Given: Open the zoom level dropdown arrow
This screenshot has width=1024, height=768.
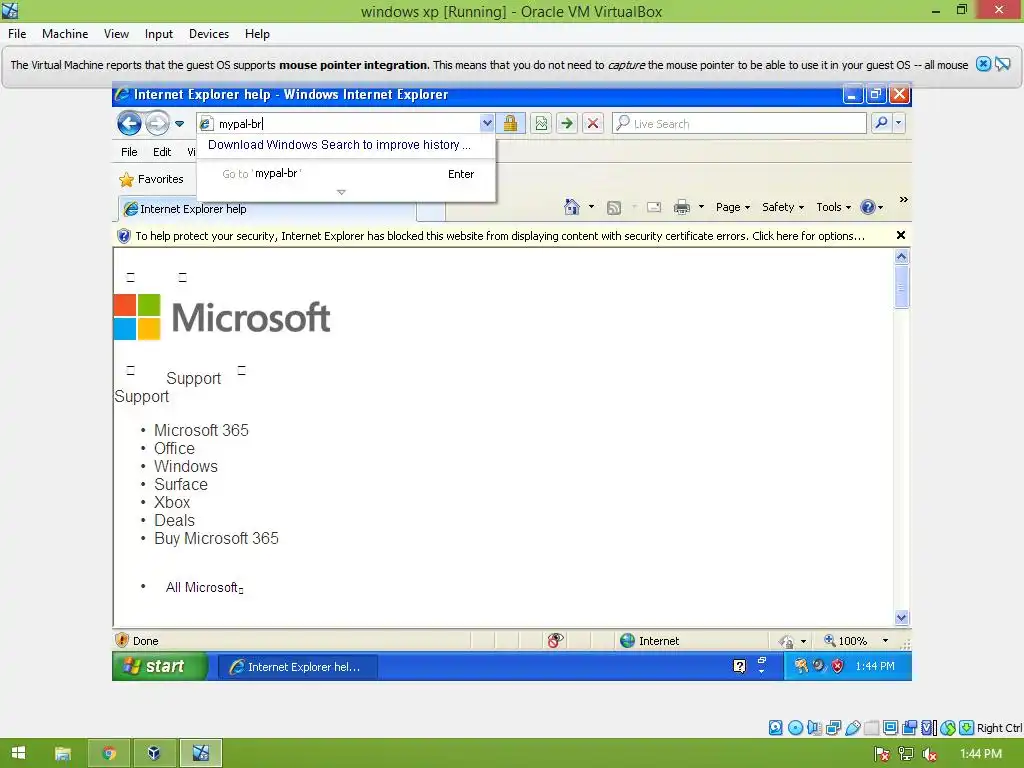Looking at the screenshot, I should coord(886,641).
